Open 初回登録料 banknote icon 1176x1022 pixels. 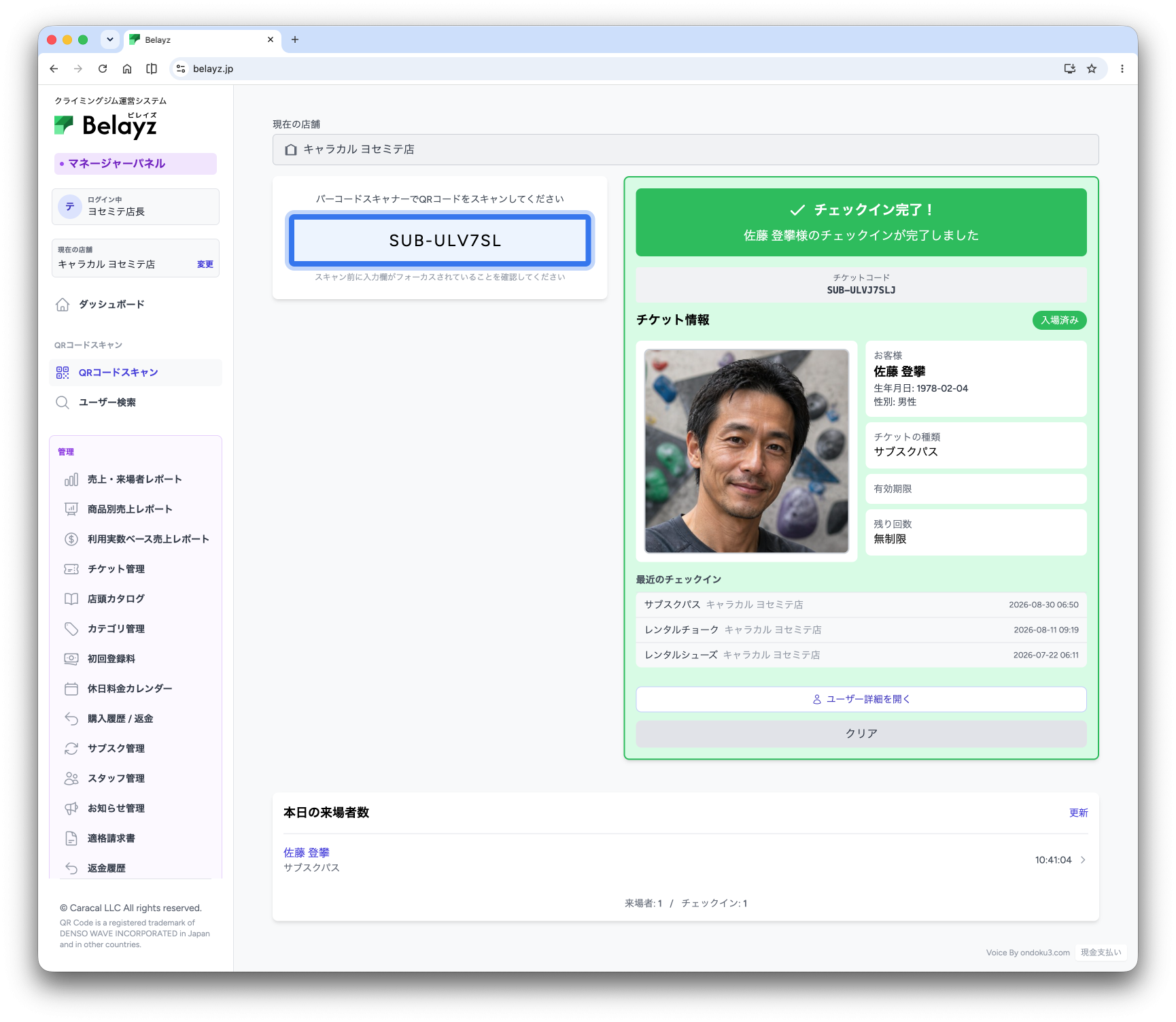[71, 659]
